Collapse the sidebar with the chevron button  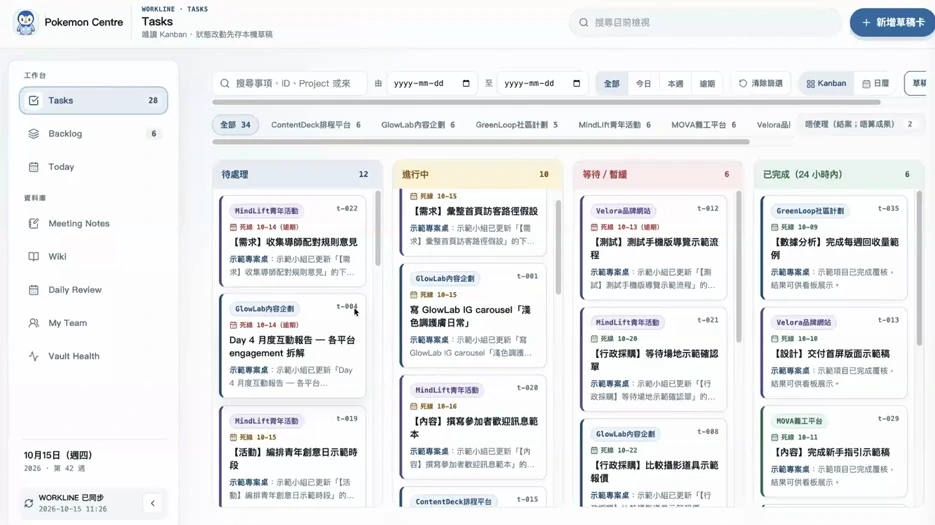153,503
